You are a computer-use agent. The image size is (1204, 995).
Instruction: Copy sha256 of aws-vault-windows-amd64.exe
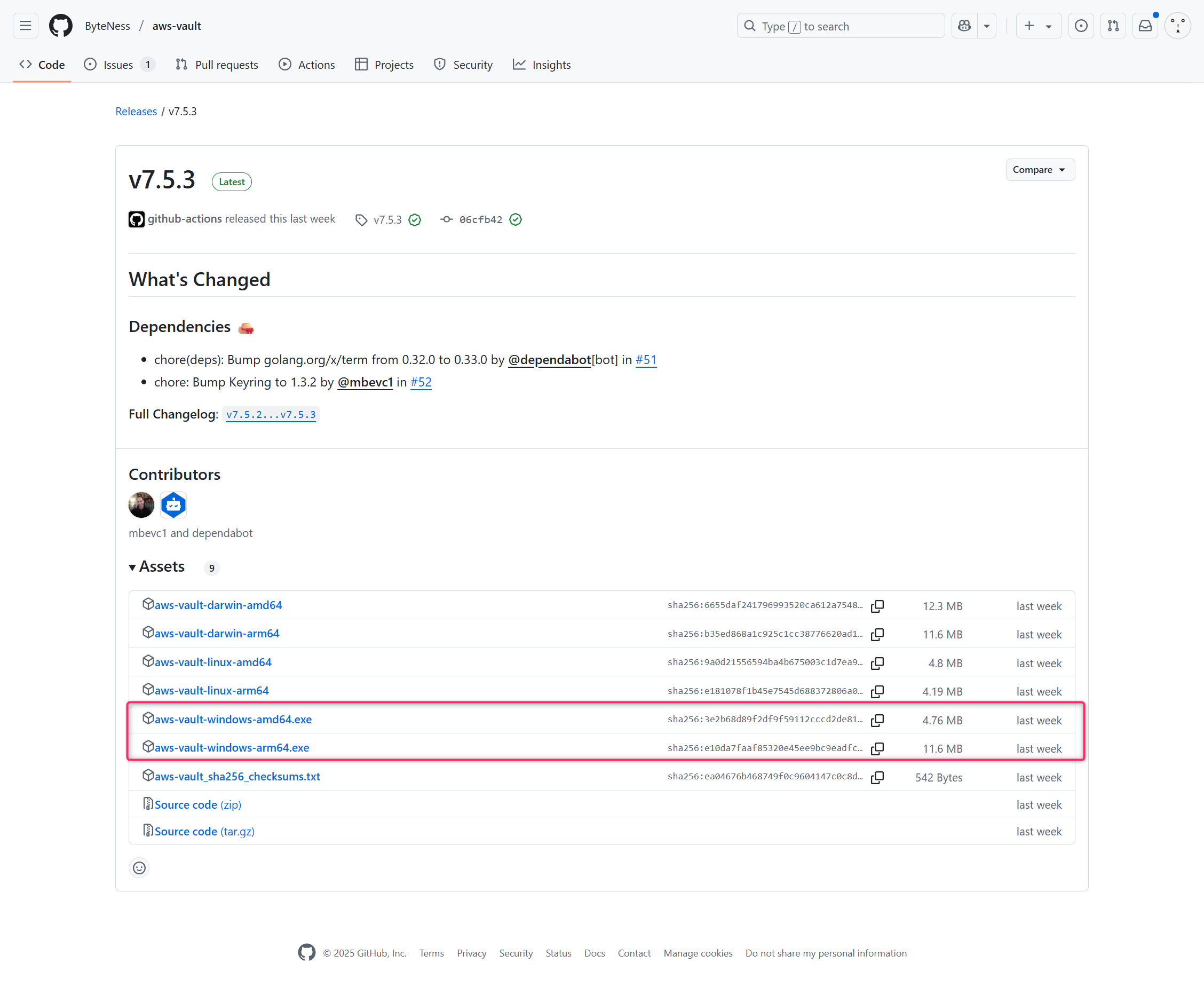pos(877,720)
